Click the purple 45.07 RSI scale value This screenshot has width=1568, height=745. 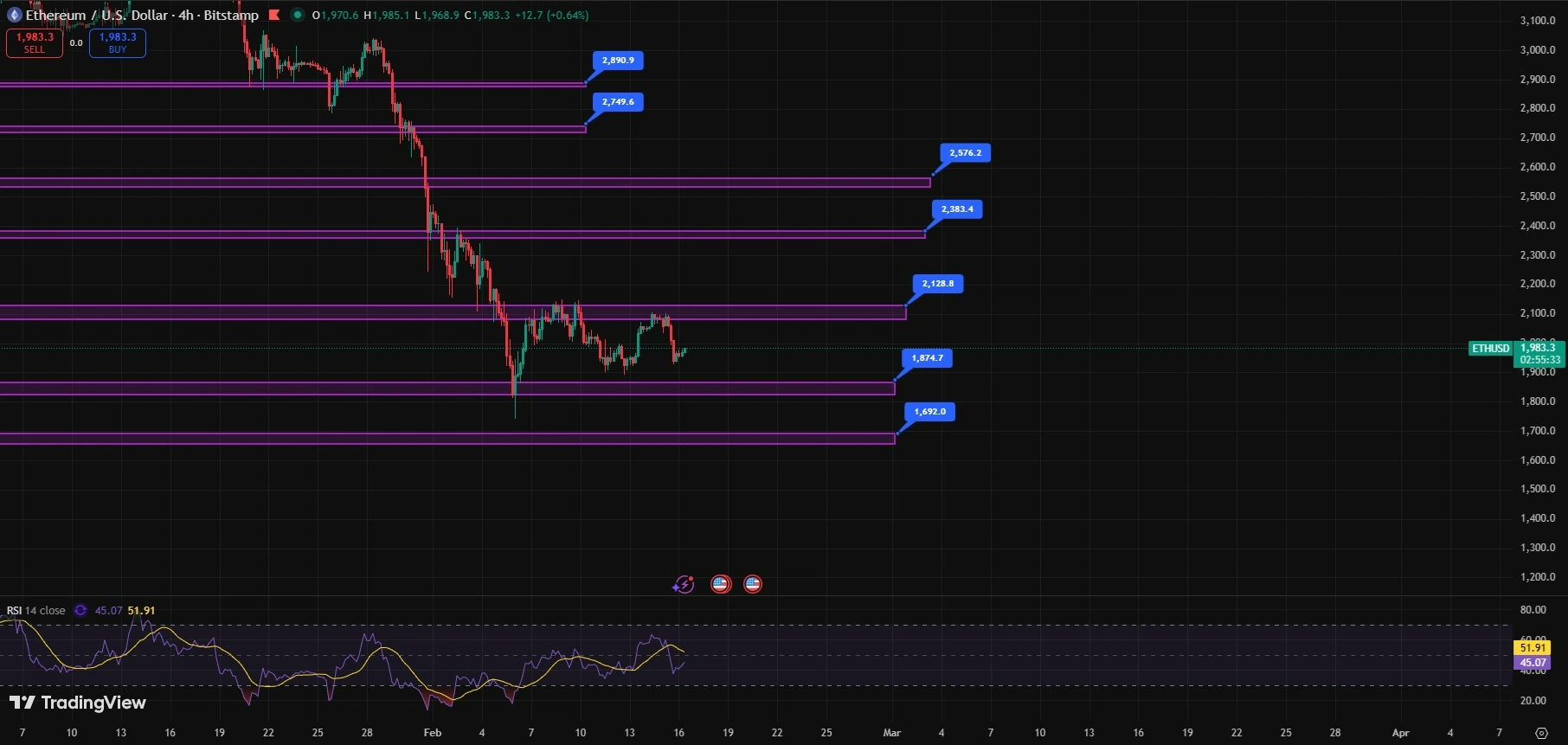pos(1533,663)
